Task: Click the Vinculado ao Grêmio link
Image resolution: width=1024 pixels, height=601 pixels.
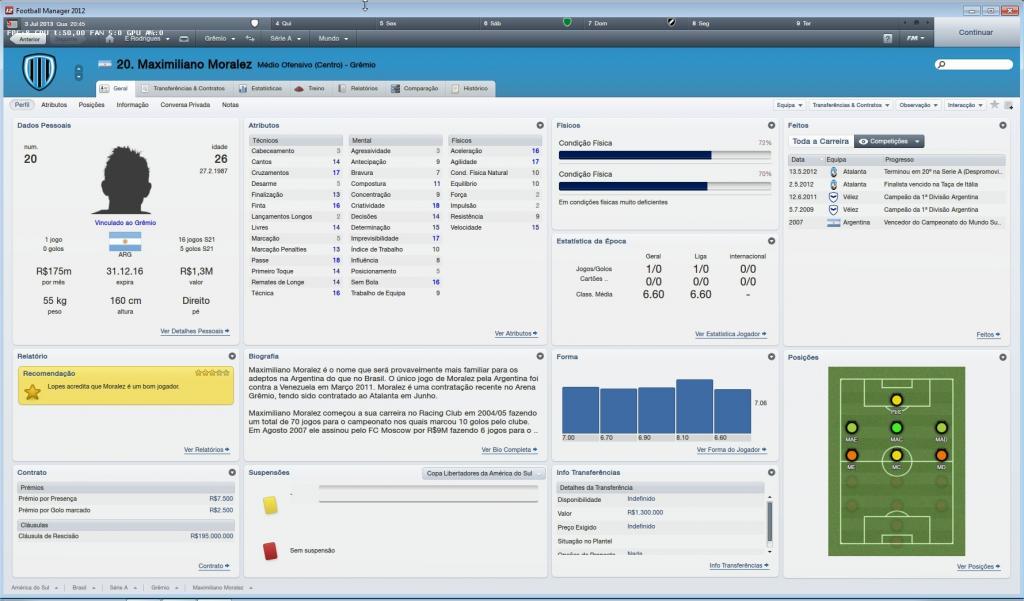Action: [125, 223]
